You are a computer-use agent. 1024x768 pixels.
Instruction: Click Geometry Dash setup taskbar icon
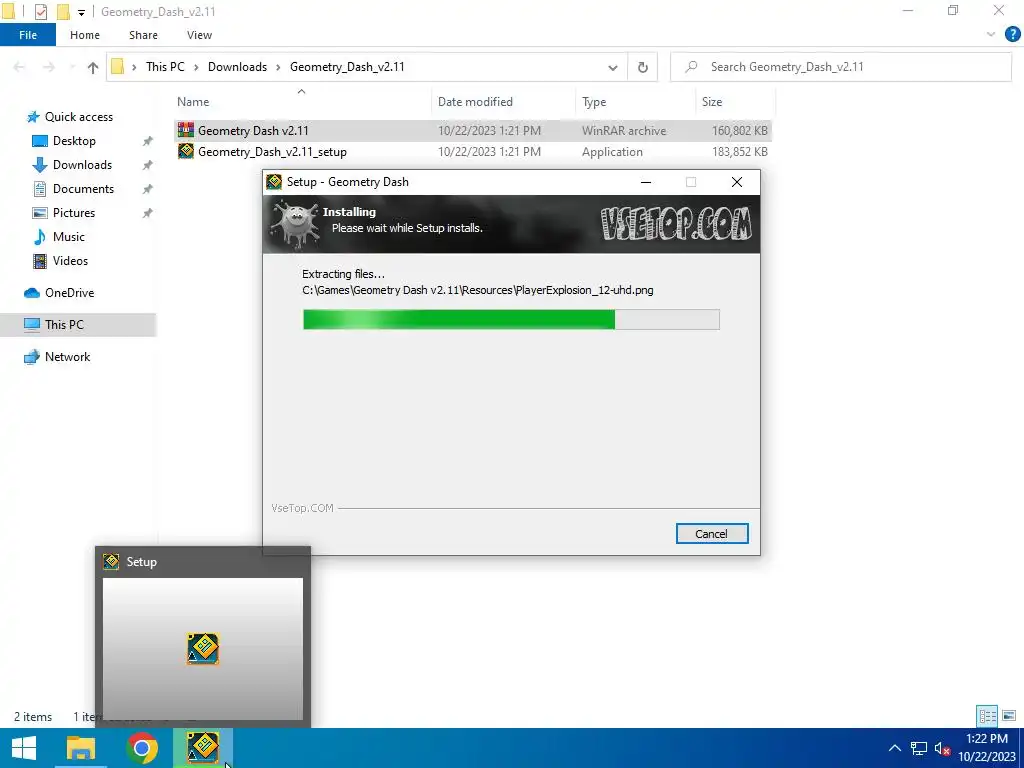(202, 748)
